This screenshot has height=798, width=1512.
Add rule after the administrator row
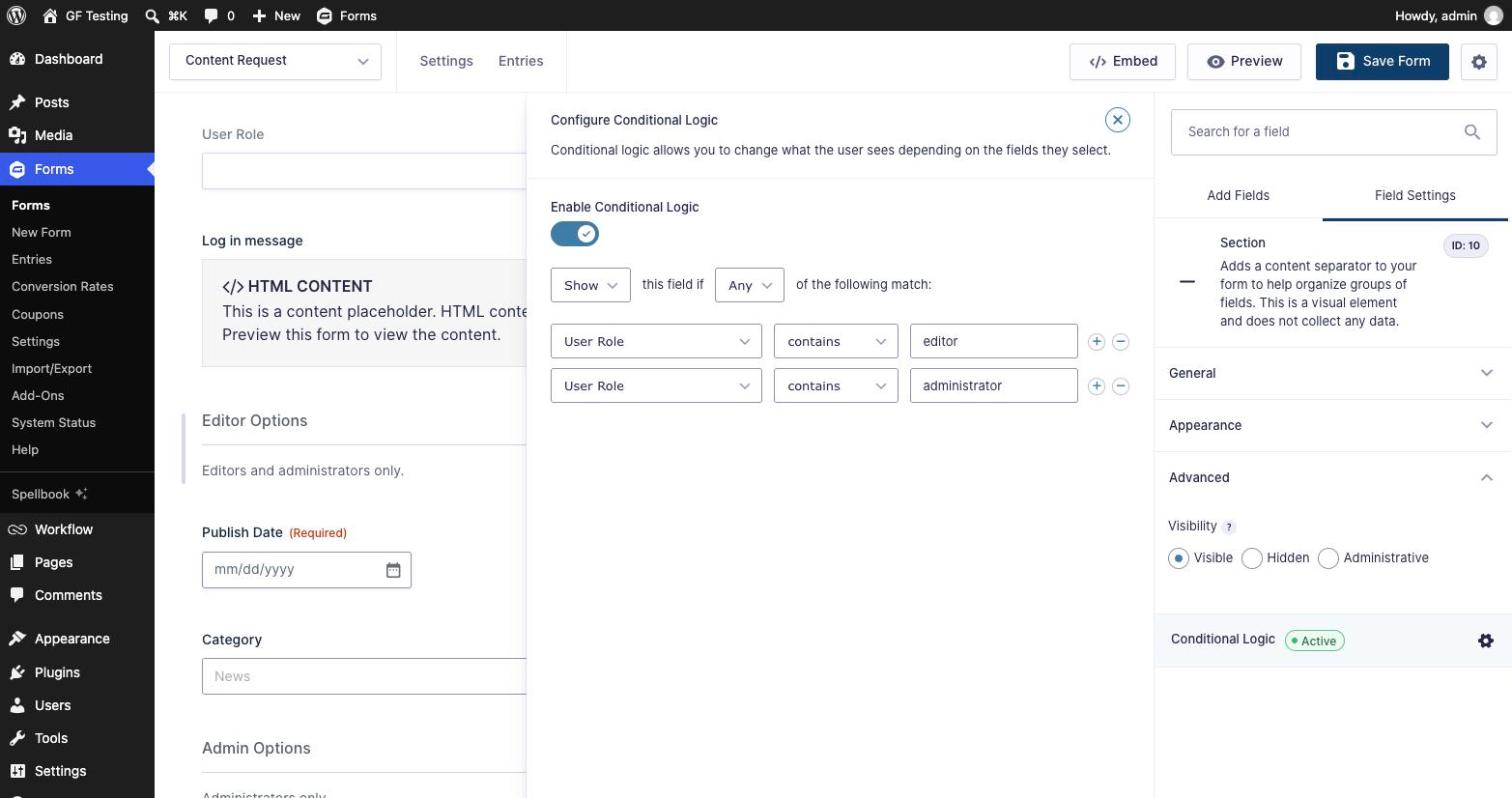[1096, 386]
